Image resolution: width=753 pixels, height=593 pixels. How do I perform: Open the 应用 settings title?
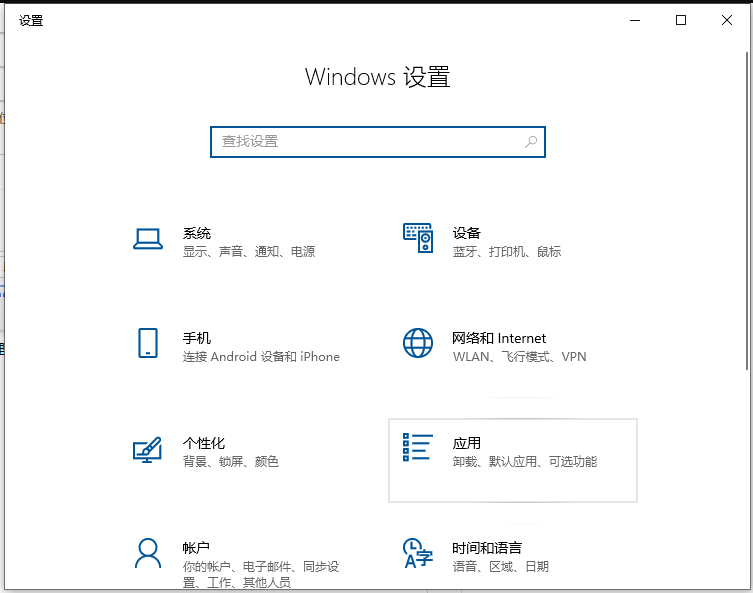coord(467,443)
